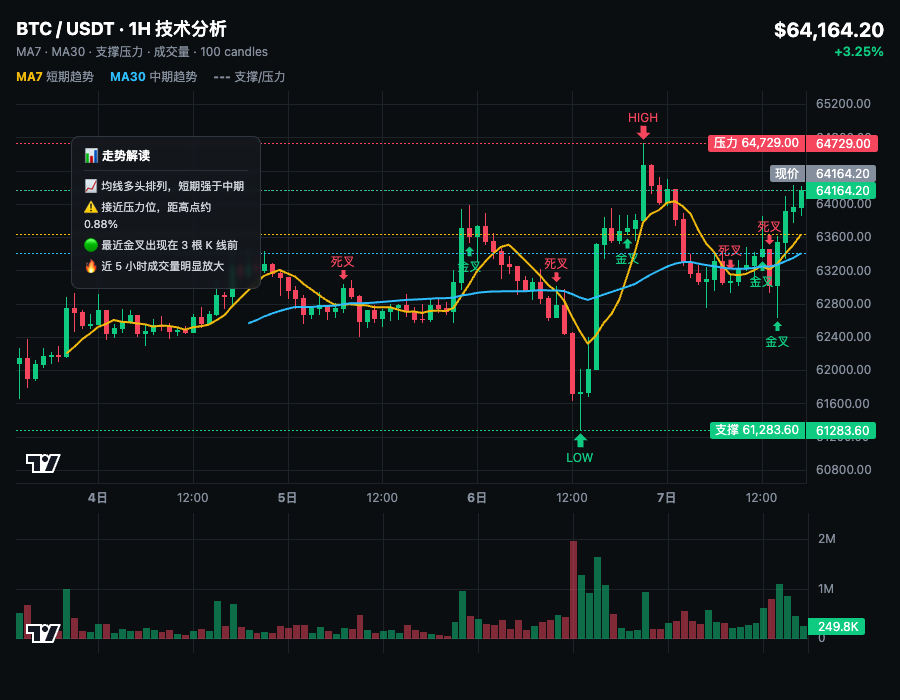Viewport: 900px width, 700px height.
Task: Click the 4日 date label on time axis
Action: pos(98,497)
